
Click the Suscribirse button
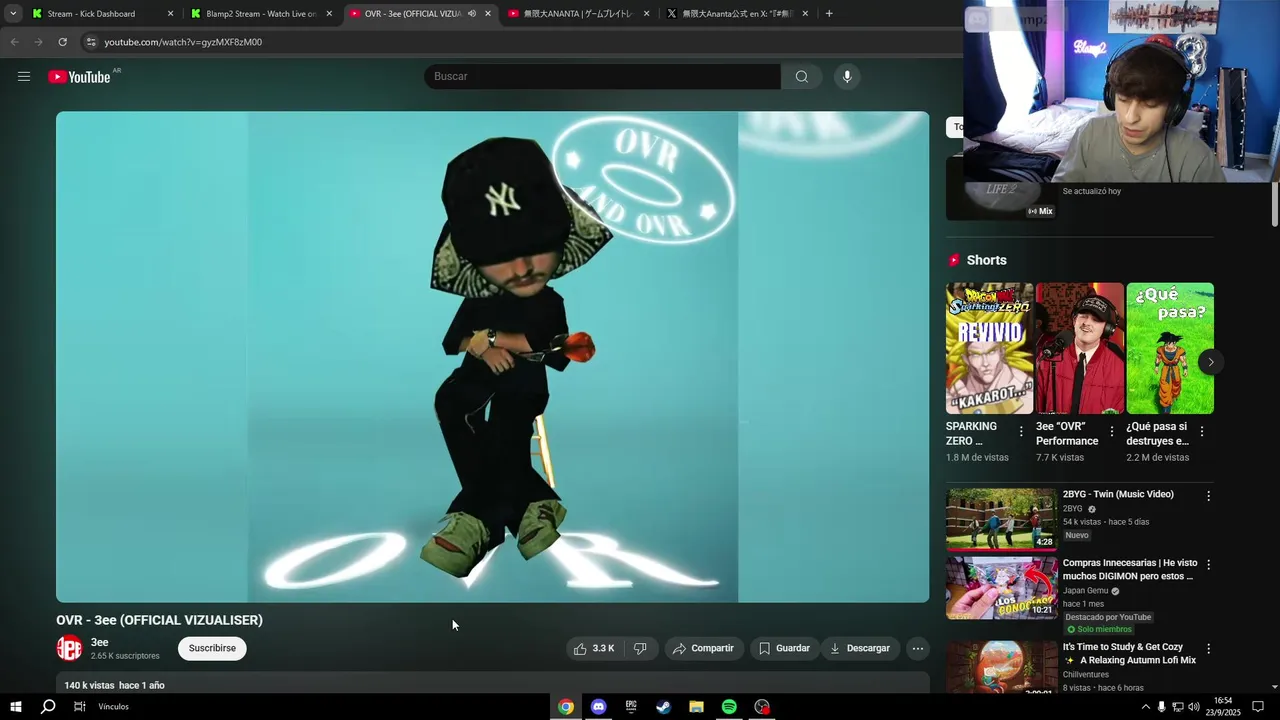click(x=212, y=648)
